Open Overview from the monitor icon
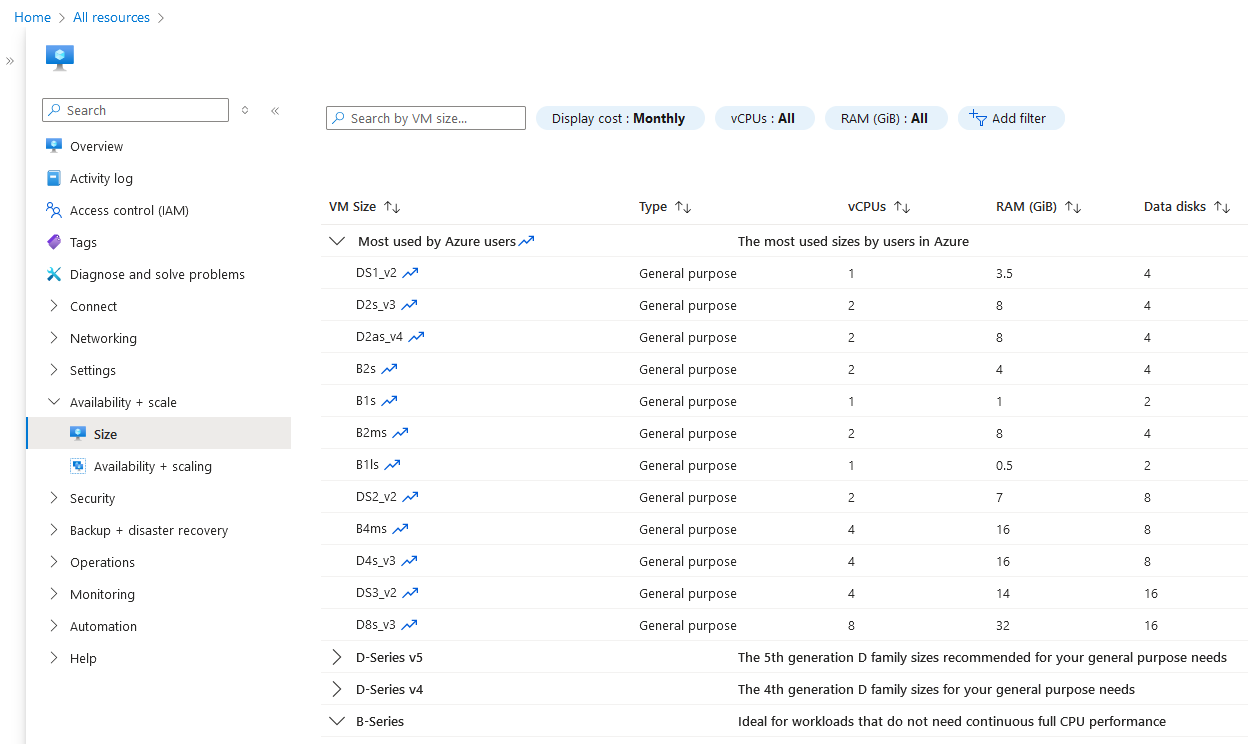The image size is (1248, 744). click(x=54, y=146)
